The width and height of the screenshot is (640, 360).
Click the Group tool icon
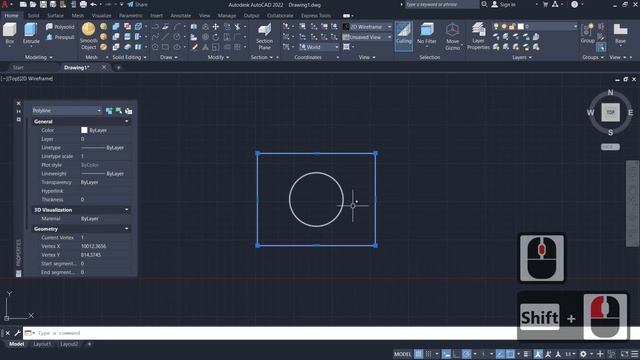(x=587, y=33)
